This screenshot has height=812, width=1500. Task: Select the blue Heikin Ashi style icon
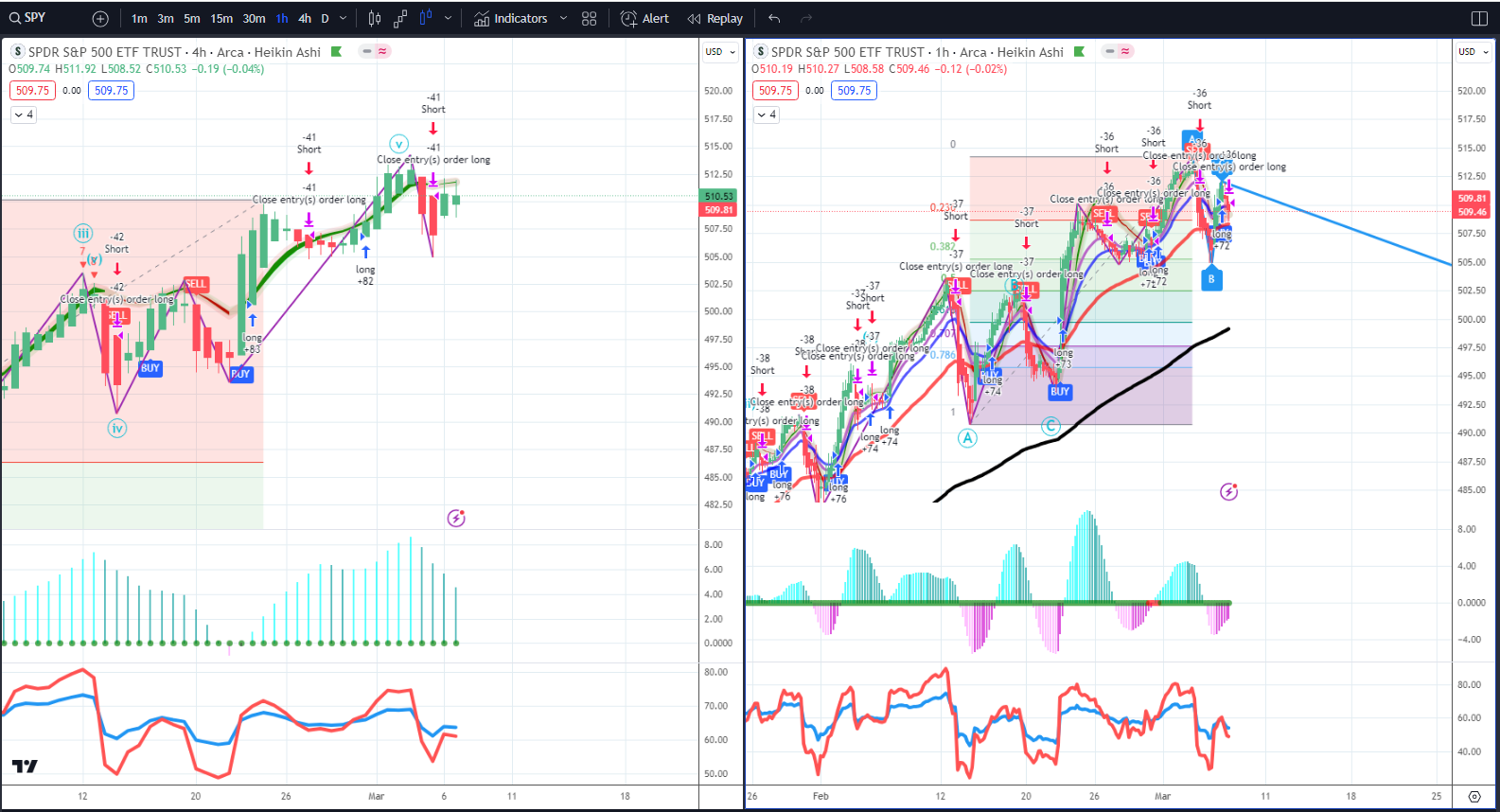426,19
